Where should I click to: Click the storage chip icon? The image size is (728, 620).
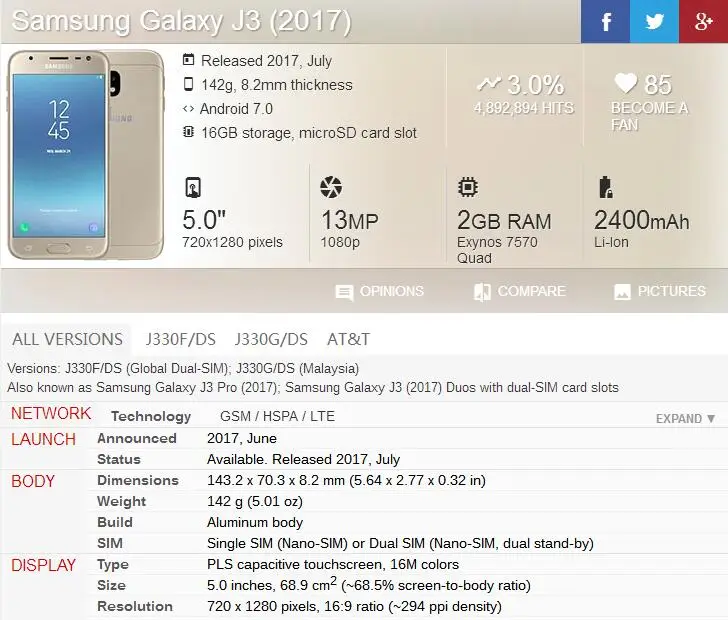188,132
